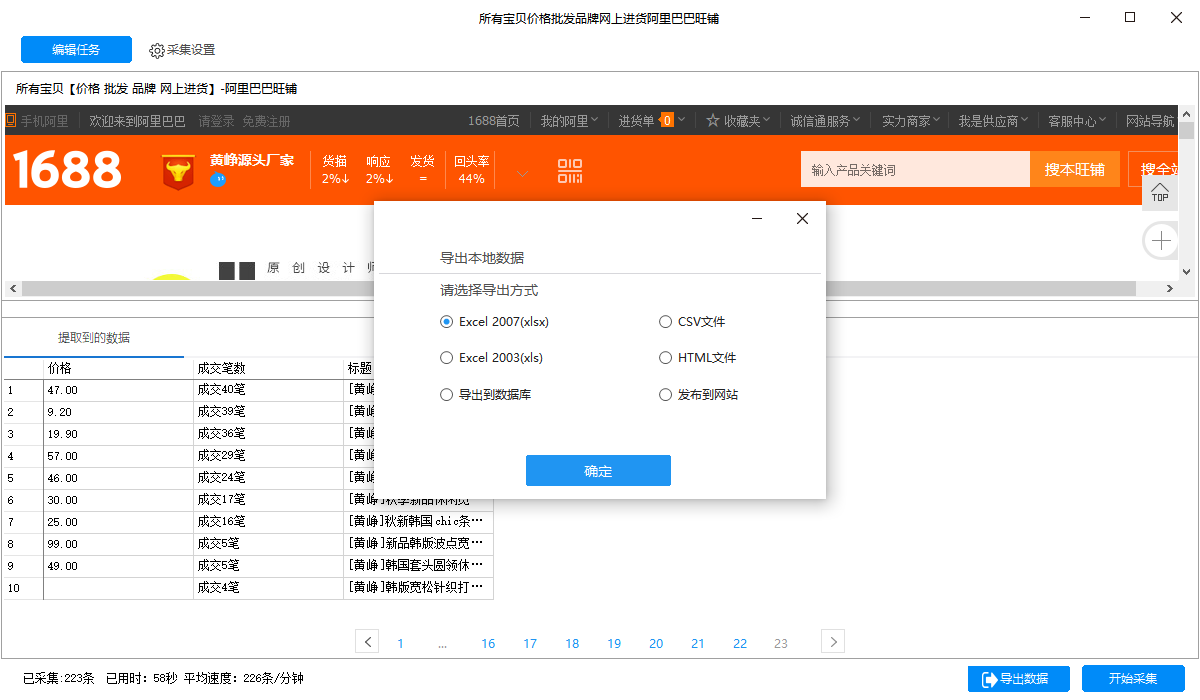
Task: Click the 免费注册 link
Action: click(x=266, y=121)
